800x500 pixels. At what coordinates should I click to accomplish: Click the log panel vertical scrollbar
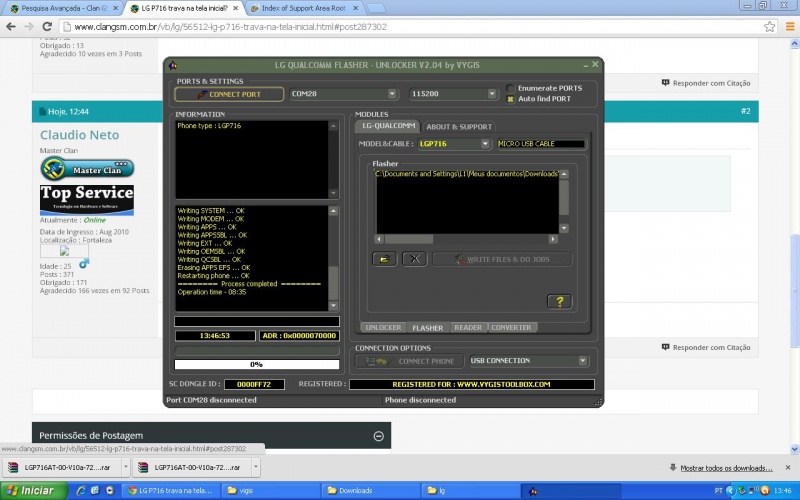[333, 258]
